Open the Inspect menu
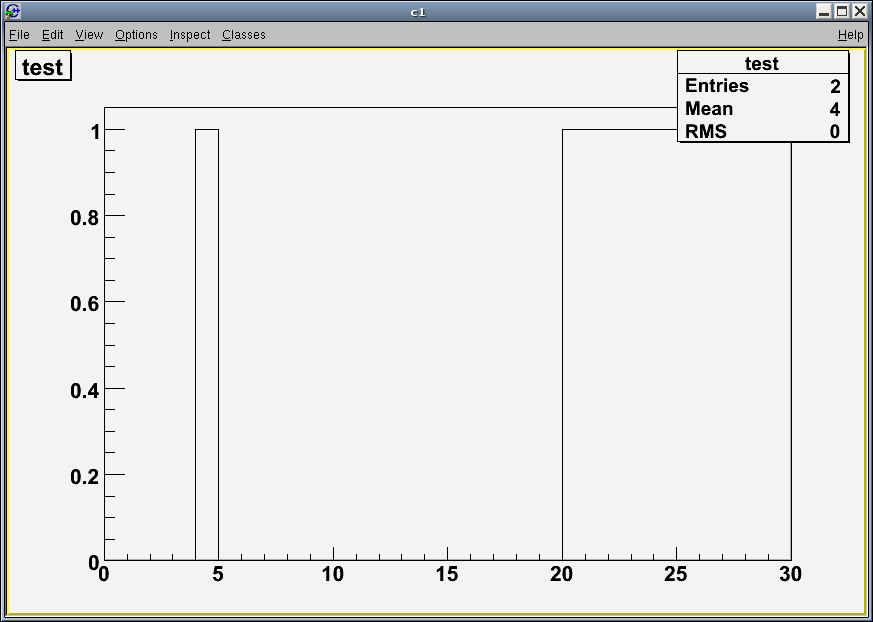The image size is (873, 622). [190, 35]
